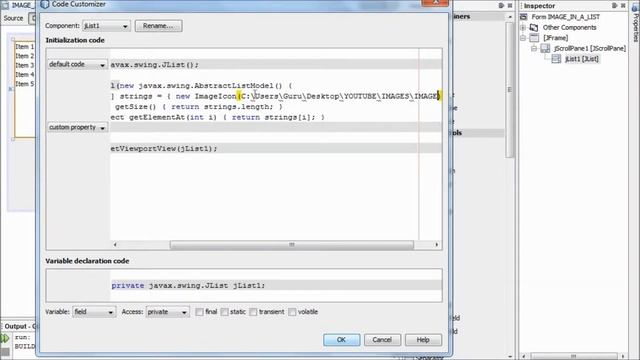Open the Access private dropdown
The width and height of the screenshot is (640, 360).
point(167,312)
